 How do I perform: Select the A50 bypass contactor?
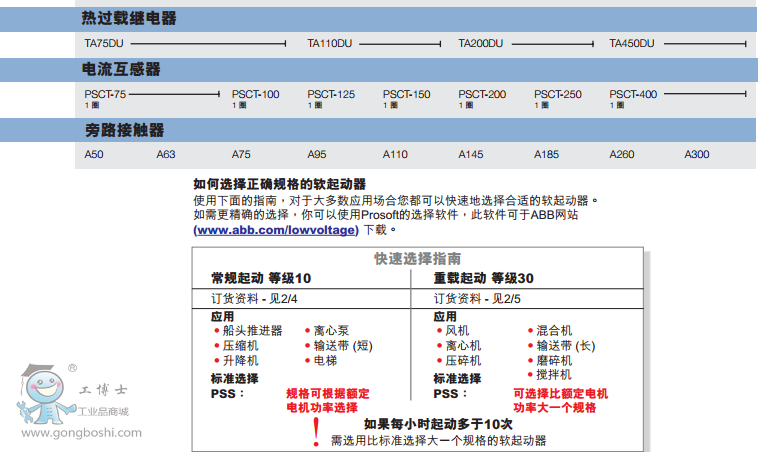[94, 155]
